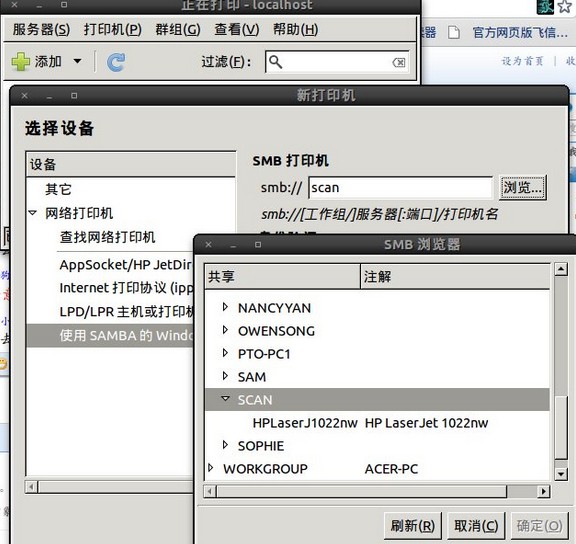Close the SMB 浏览器 window
This screenshot has height=544, width=576.
[x=208, y=244]
